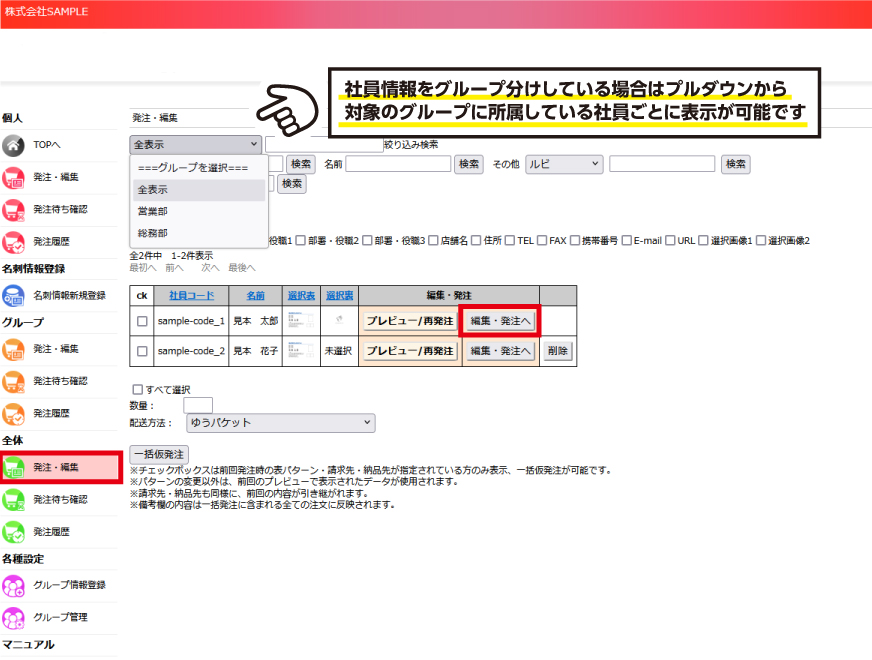Check the checkbox for sample-code_1 row
The image size is (872, 660).
(142, 321)
